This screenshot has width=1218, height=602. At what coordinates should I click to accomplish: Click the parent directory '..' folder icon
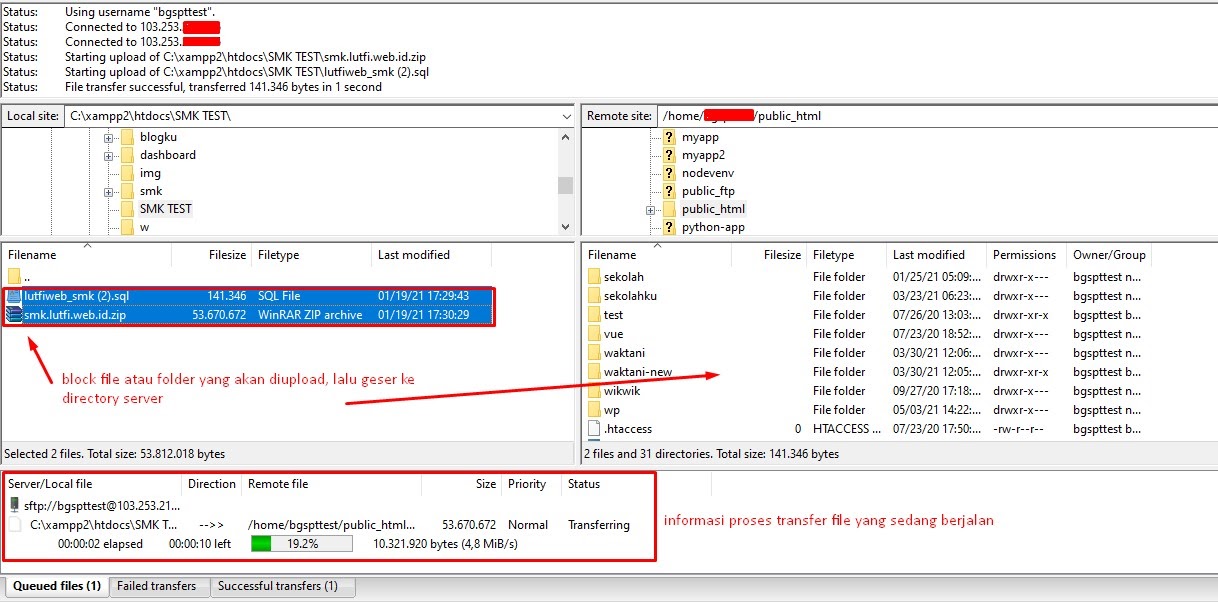(x=14, y=277)
